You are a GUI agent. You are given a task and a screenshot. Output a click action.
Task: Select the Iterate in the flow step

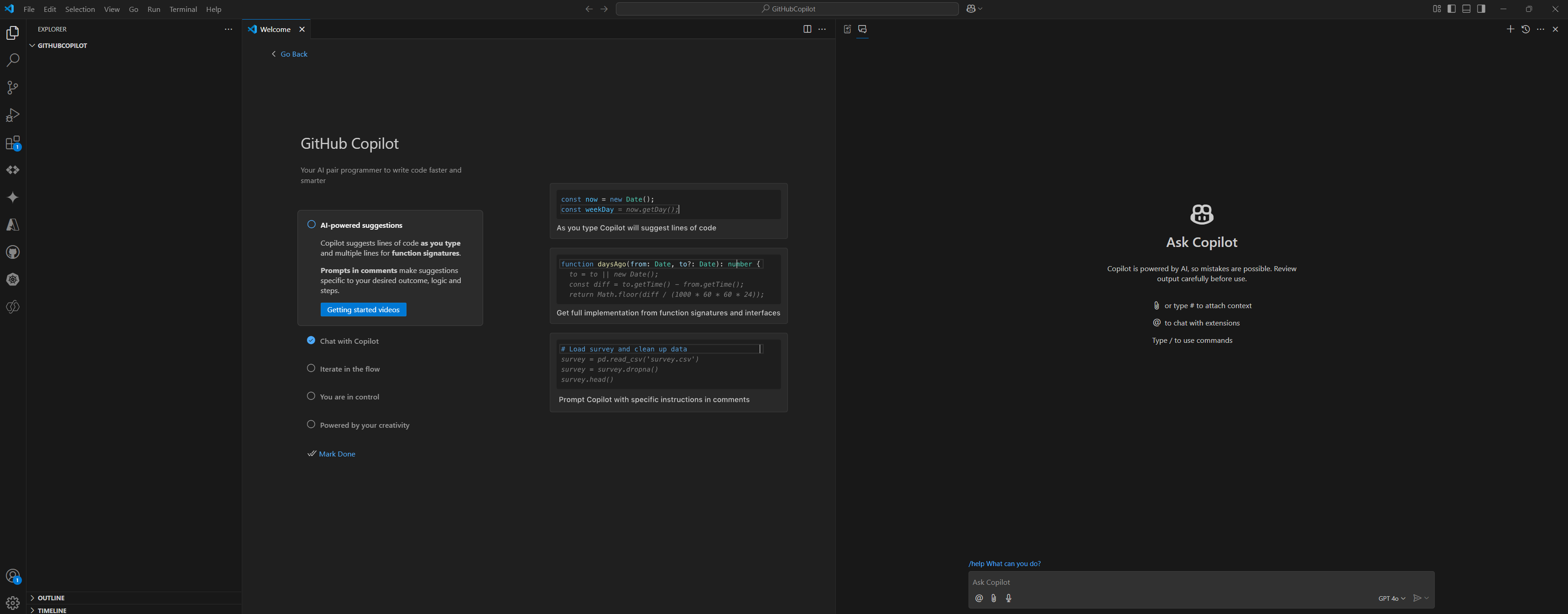pyautogui.click(x=344, y=369)
